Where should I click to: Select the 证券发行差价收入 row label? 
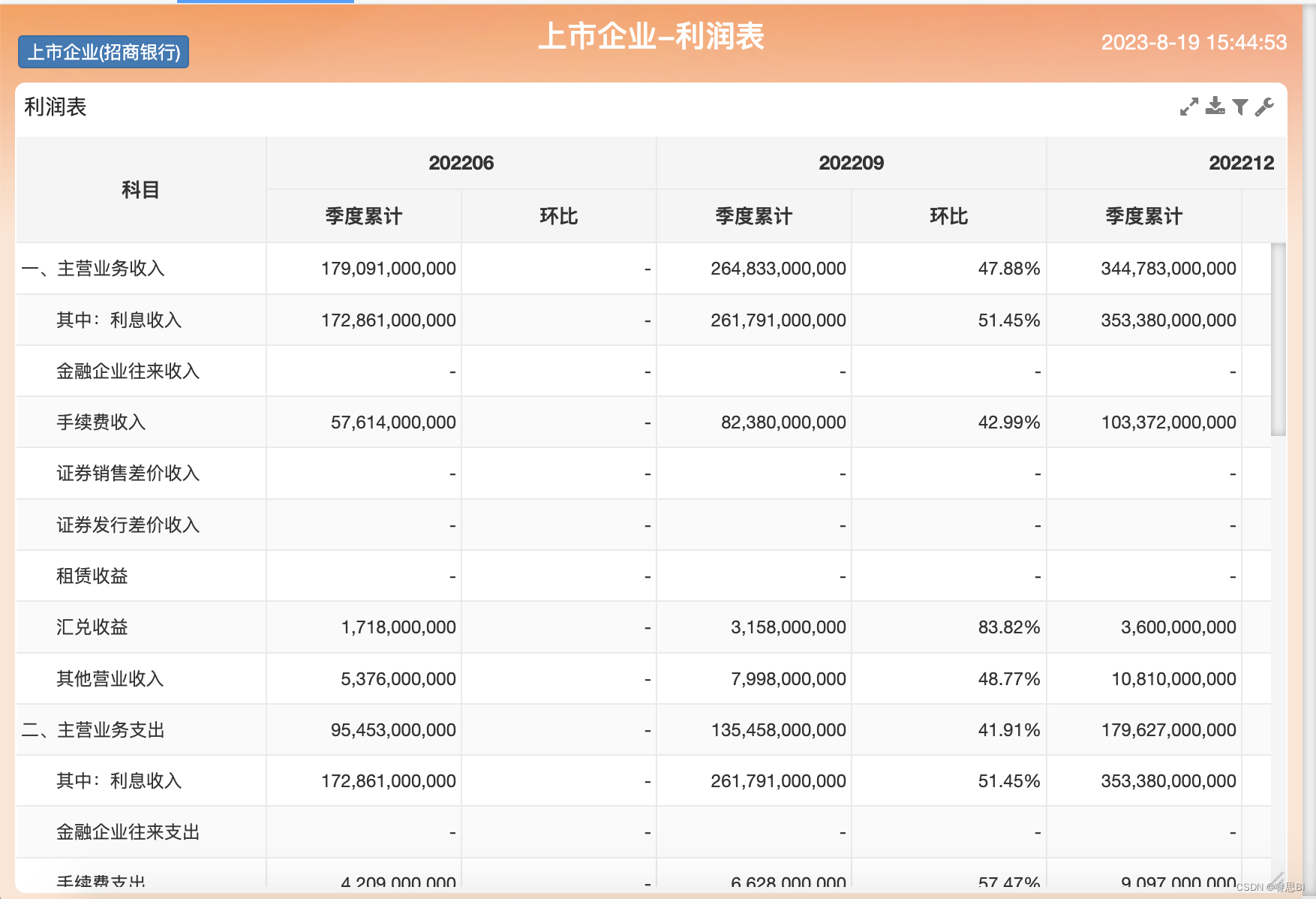point(128,525)
